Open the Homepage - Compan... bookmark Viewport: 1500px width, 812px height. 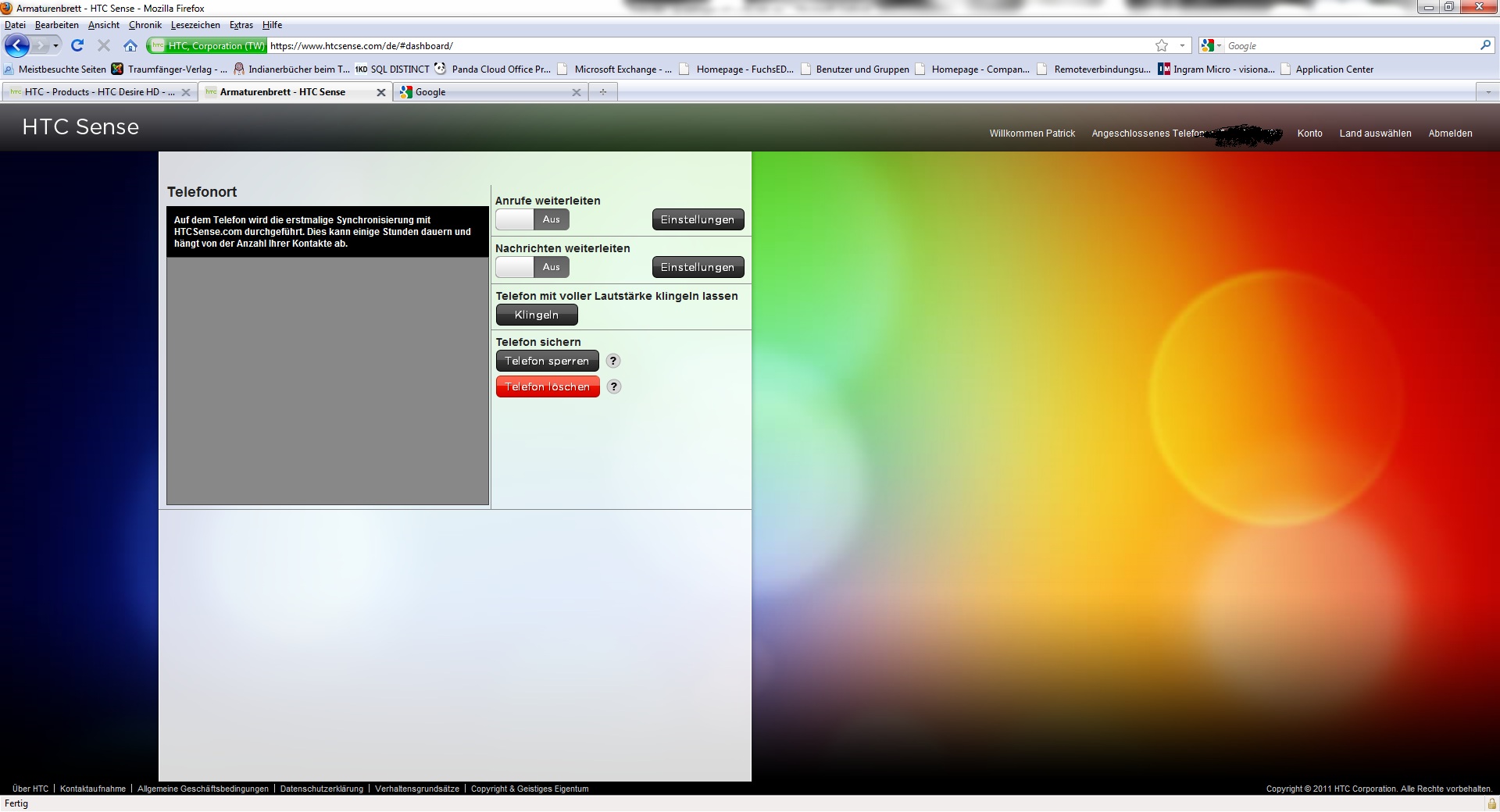972,69
